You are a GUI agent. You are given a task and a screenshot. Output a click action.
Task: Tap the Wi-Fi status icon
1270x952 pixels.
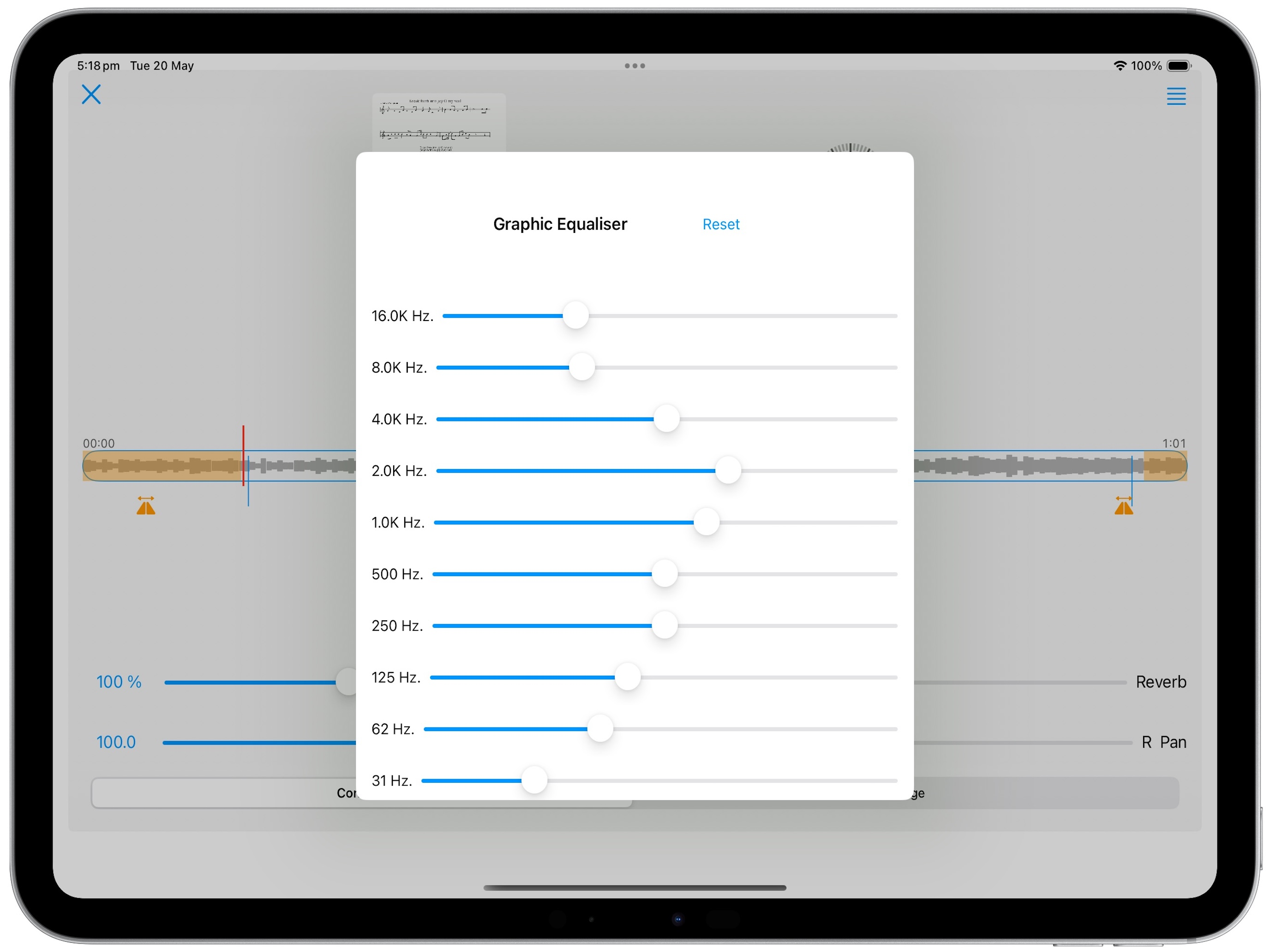pos(1120,66)
